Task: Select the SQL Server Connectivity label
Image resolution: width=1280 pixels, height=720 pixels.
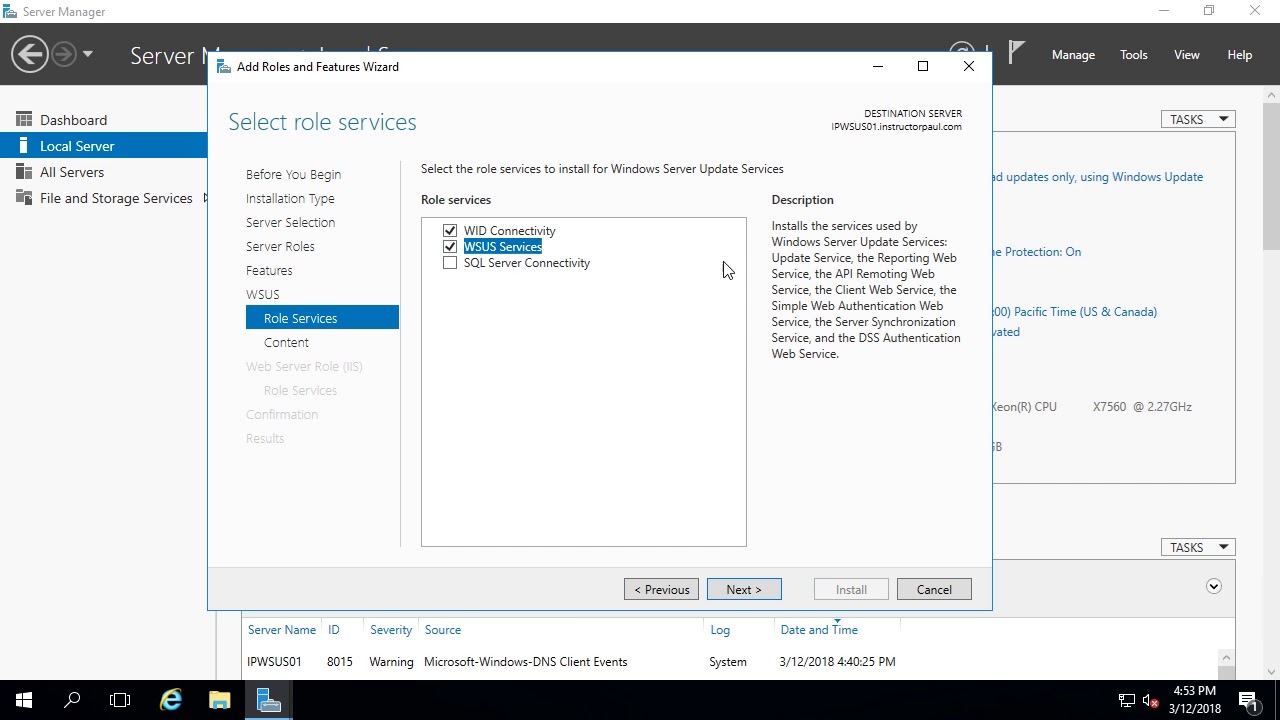Action: click(527, 263)
